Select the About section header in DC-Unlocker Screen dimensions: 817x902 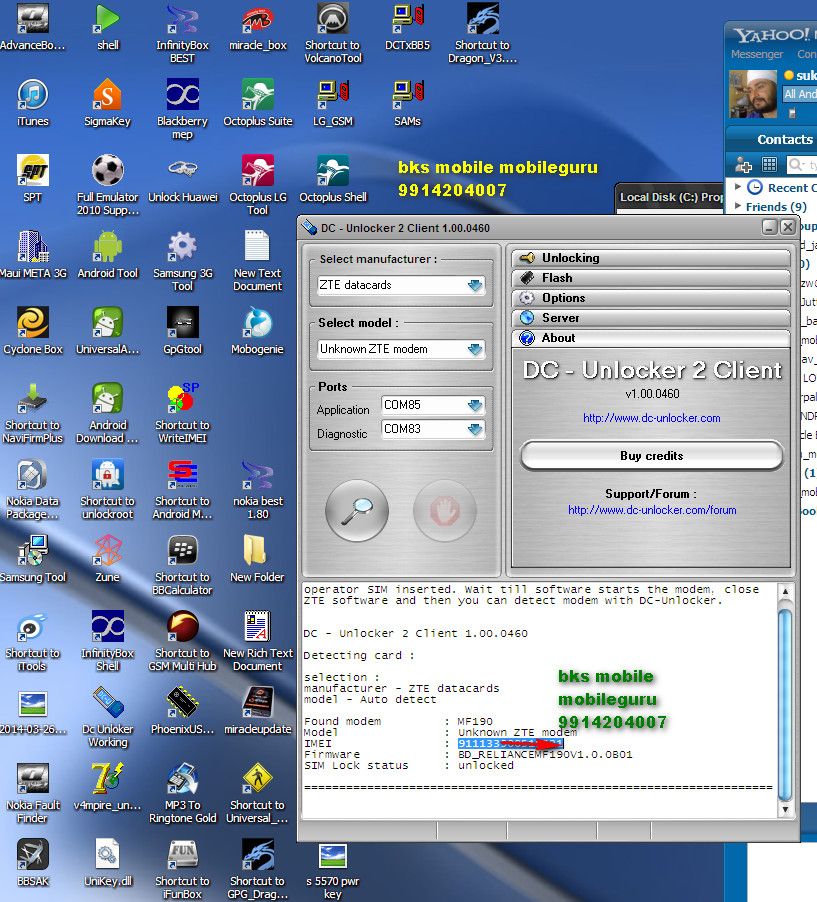coord(651,338)
